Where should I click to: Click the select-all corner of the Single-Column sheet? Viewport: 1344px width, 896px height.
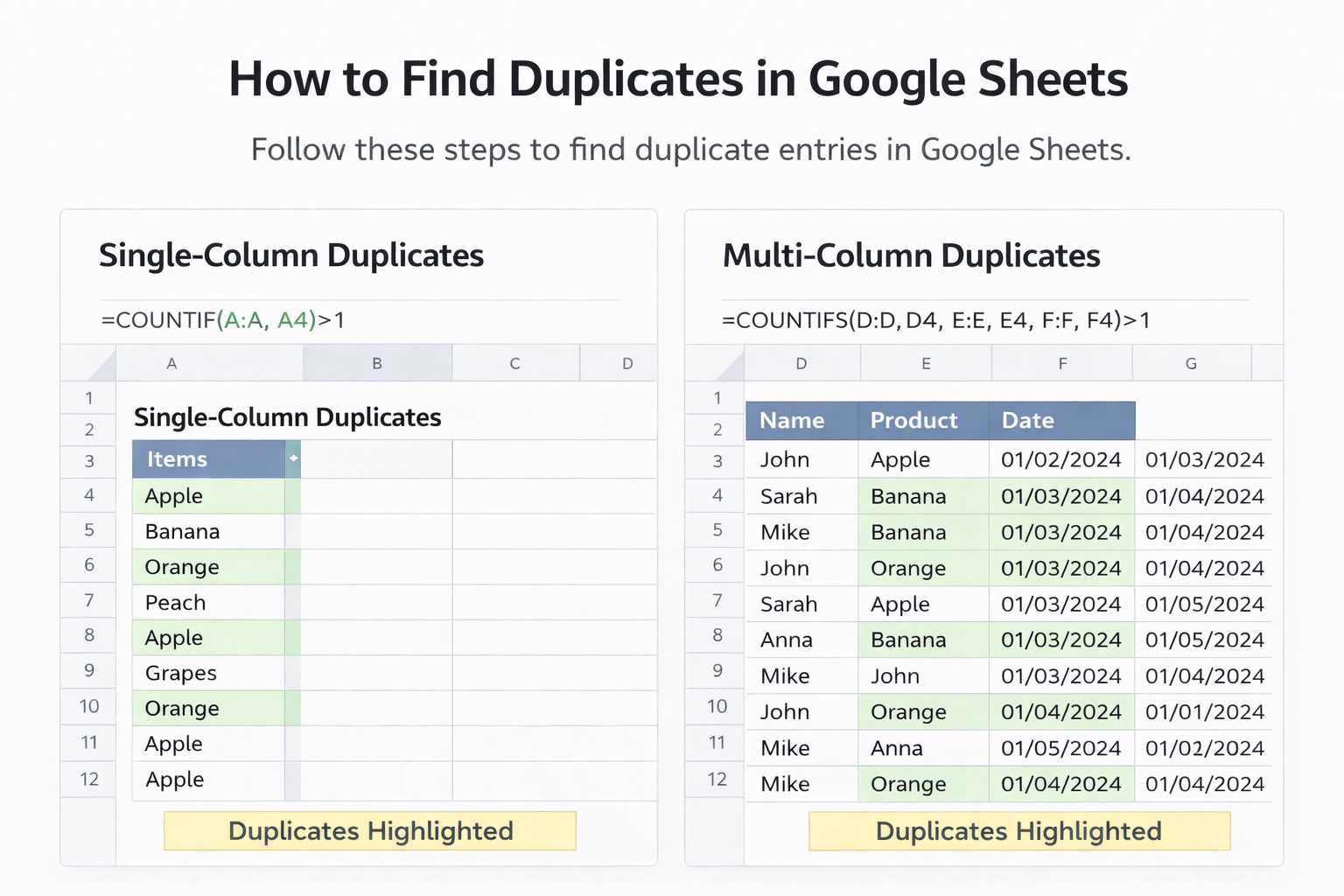click(x=88, y=363)
